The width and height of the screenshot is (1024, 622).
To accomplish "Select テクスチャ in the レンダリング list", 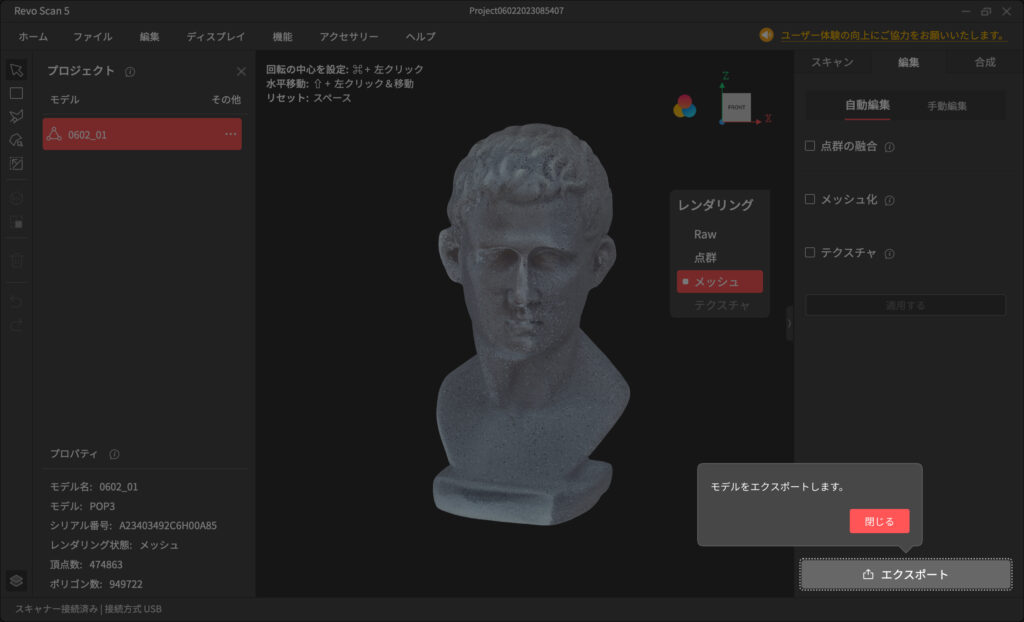I will pyautogui.click(x=720, y=305).
